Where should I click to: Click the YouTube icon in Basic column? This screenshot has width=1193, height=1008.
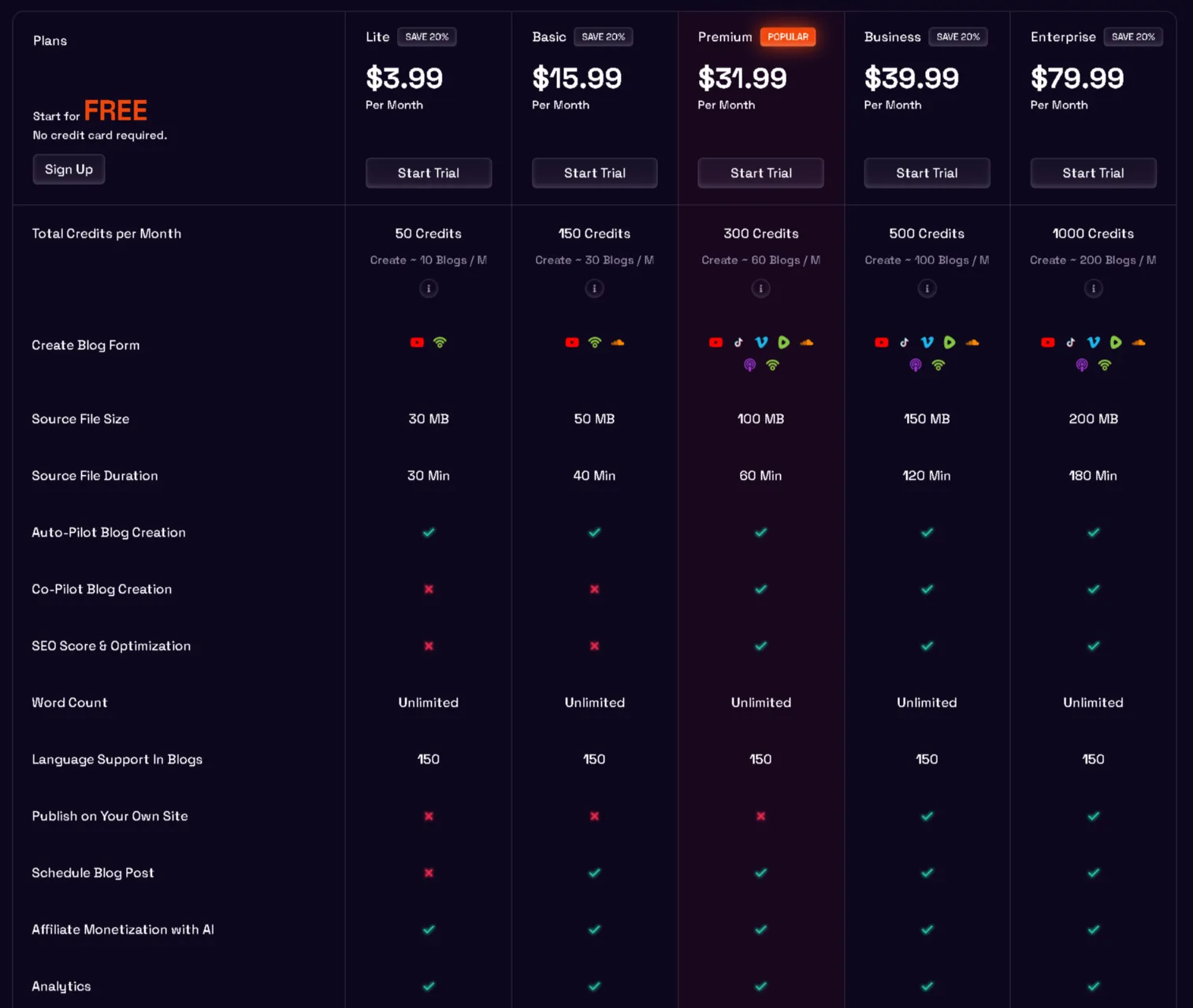(x=572, y=343)
